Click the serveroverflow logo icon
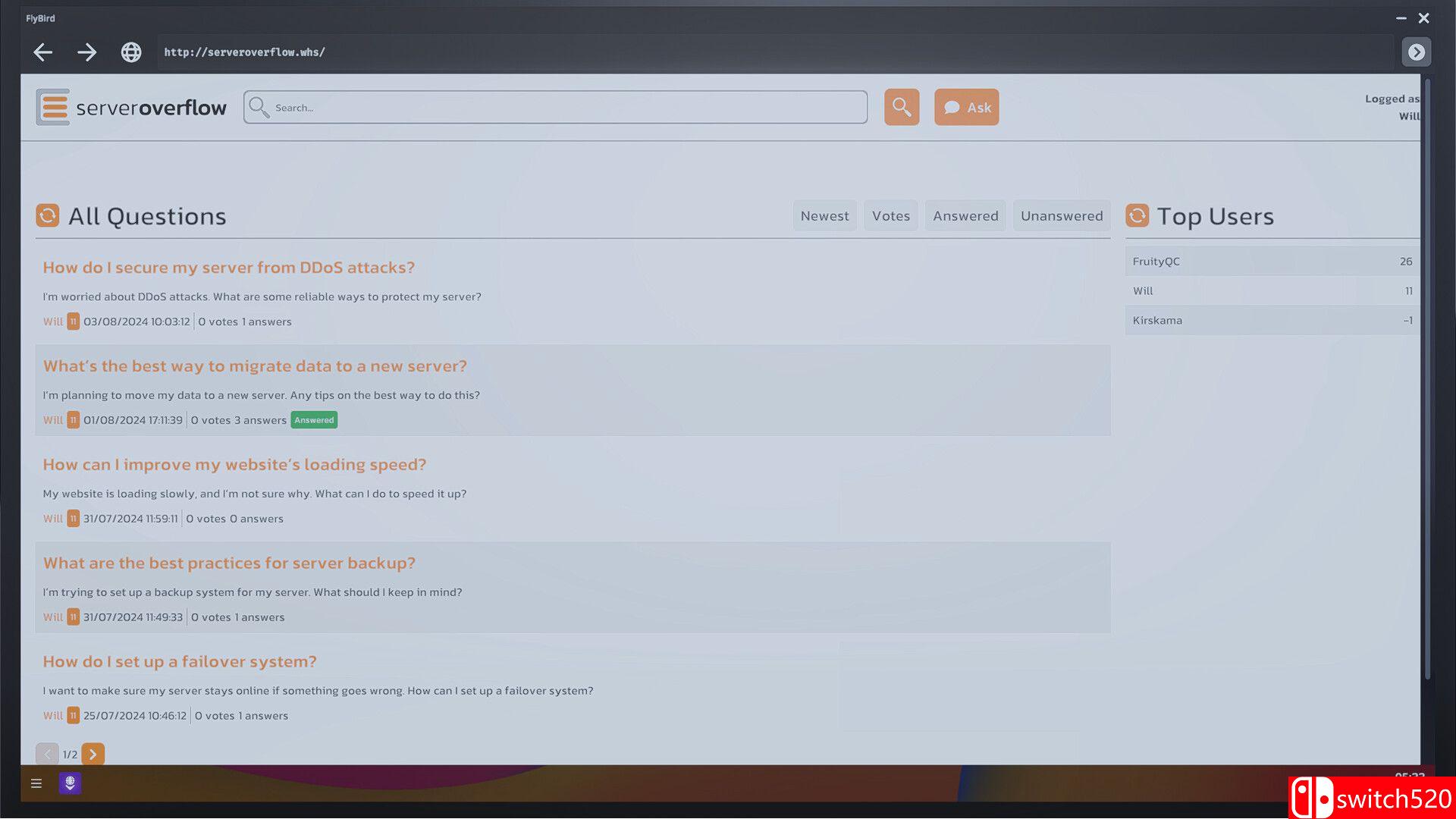The width and height of the screenshot is (1456, 819). click(52, 106)
